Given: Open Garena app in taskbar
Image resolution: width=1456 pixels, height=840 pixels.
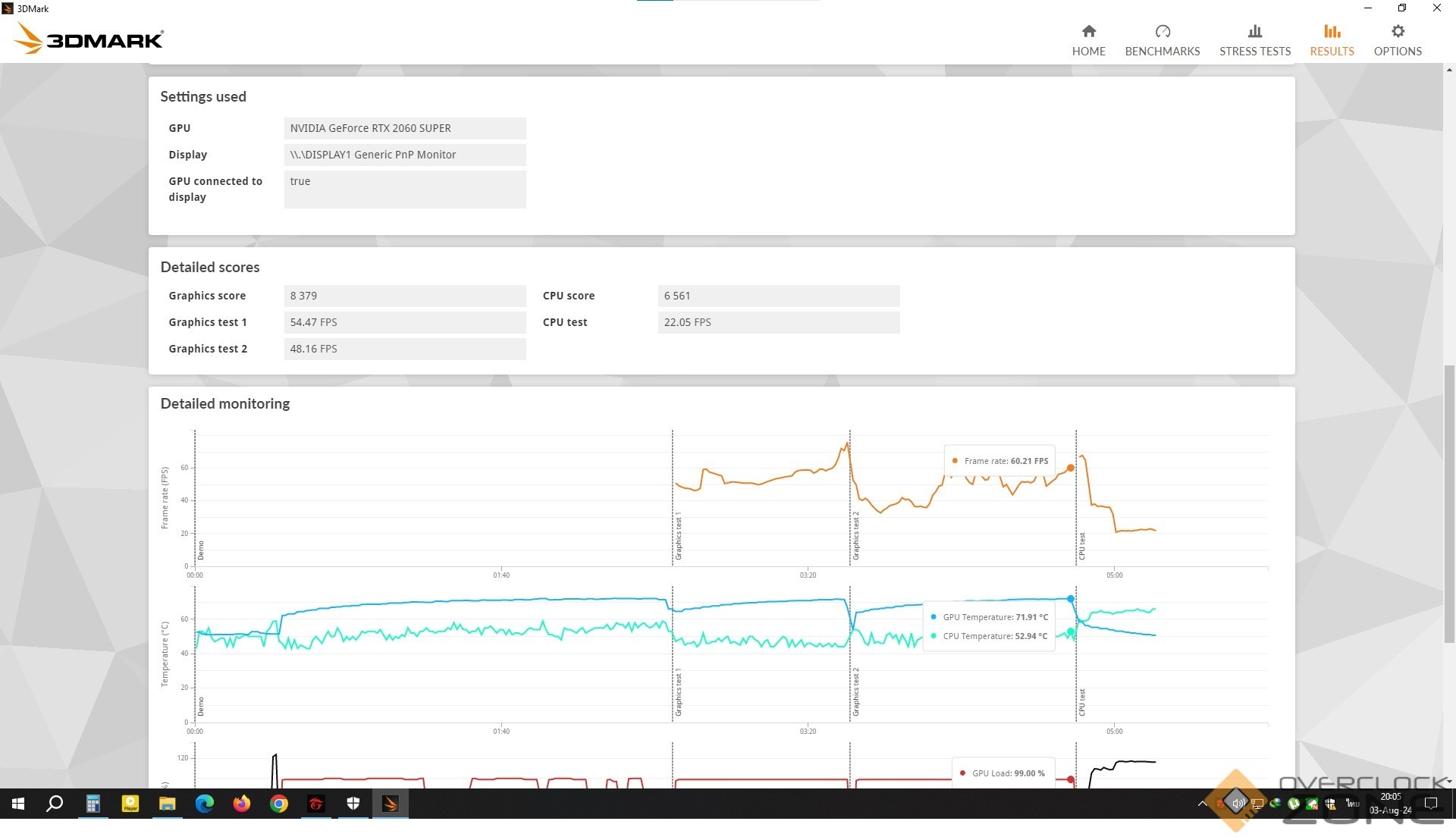Looking at the screenshot, I should (x=315, y=804).
